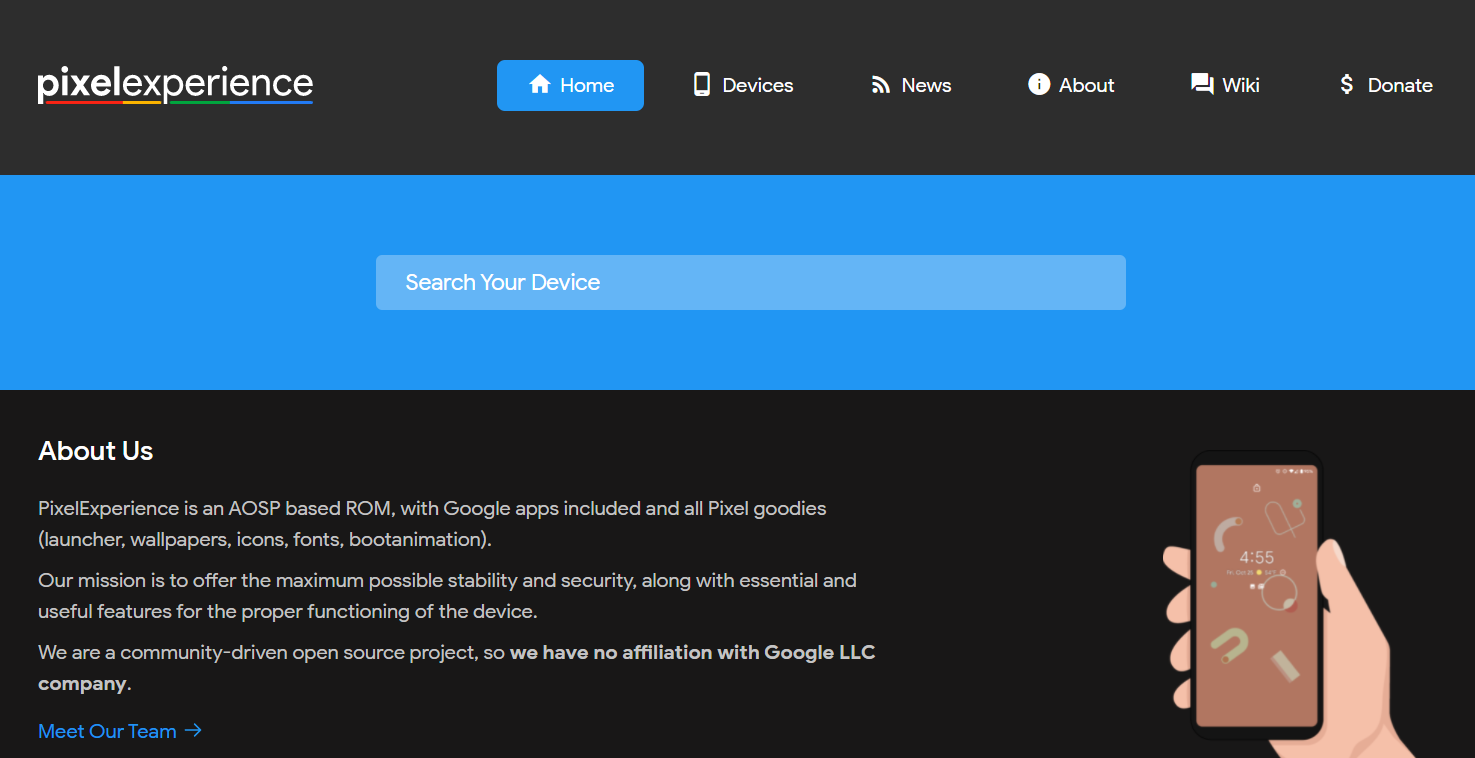The height and width of the screenshot is (758, 1475).
Task: Open the Devices menu label
Action: [758, 85]
